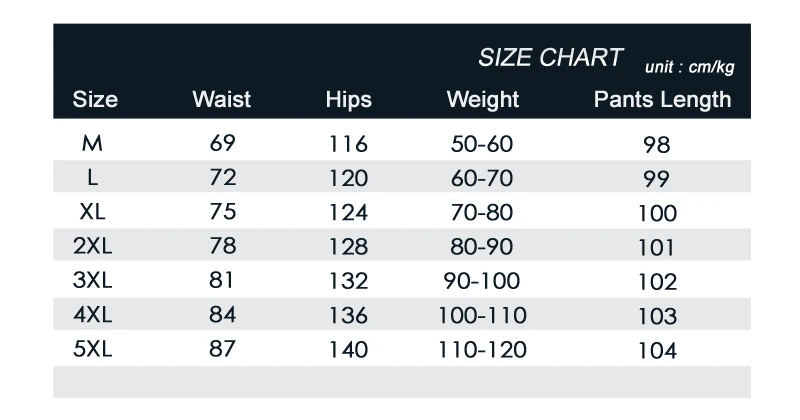Select the Waist column header

(x=221, y=100)
